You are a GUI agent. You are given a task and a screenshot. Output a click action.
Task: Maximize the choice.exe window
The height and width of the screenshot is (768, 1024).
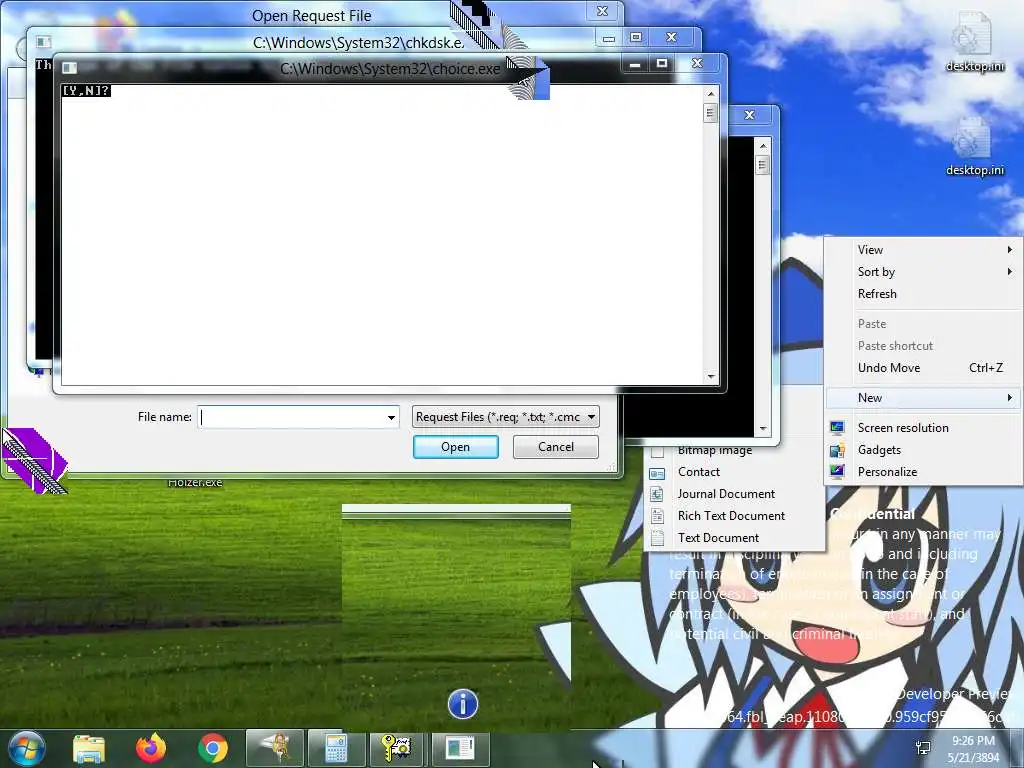click(x=662, y=63)
